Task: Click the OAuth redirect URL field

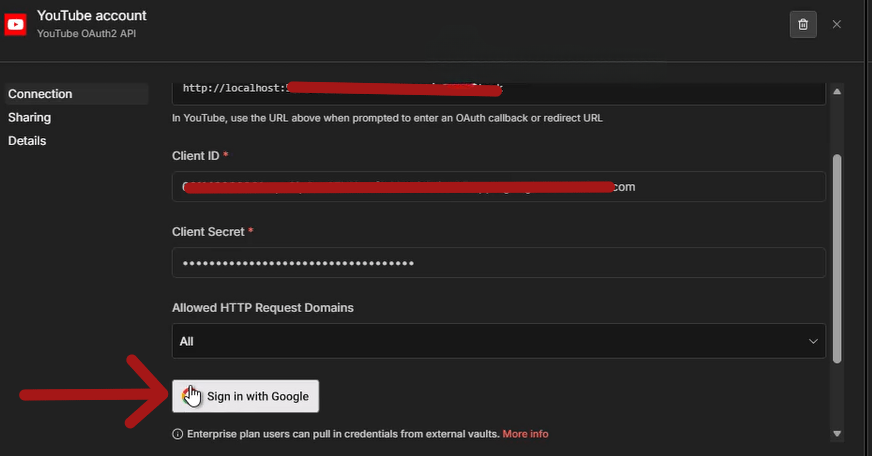Action: coord(499,93)
